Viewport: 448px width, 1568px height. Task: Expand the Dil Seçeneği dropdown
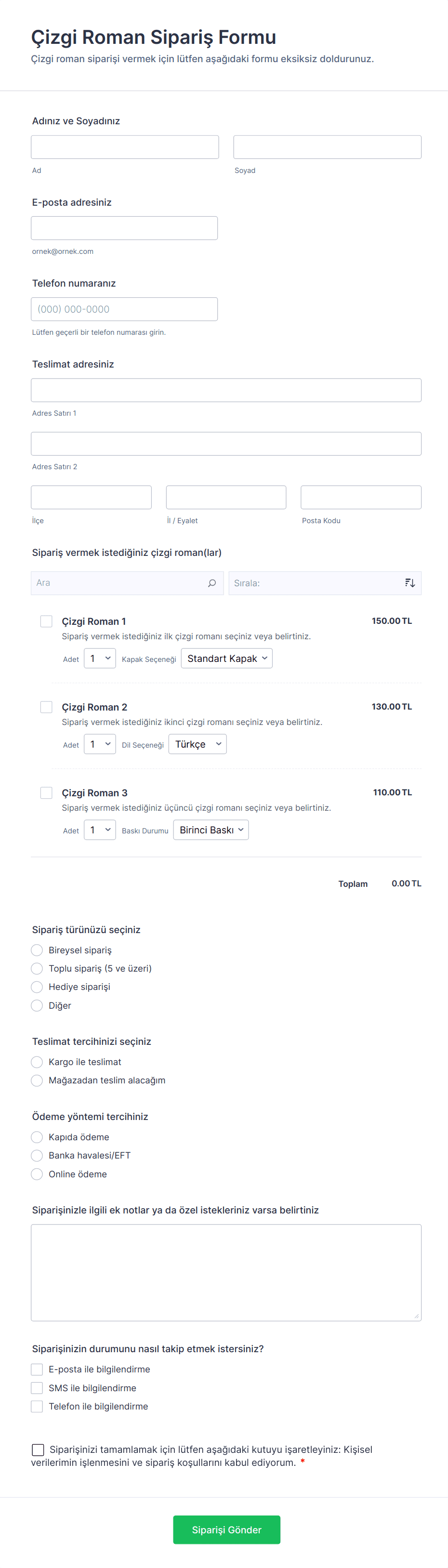click(197, 744)
